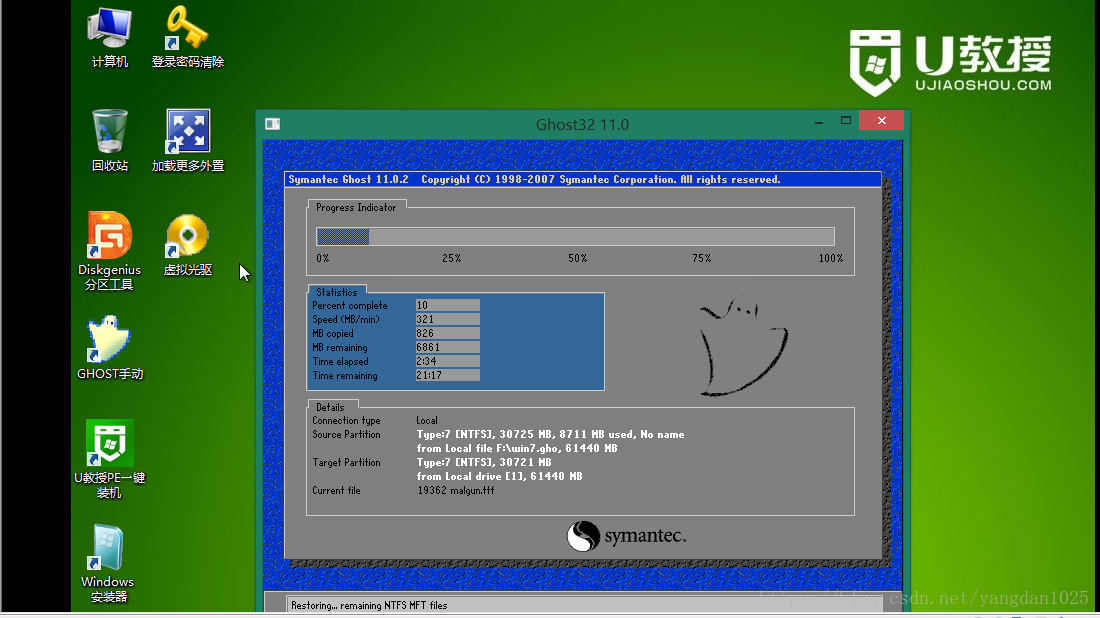Screen dimensions: 1100x618
Task: Launch U教授PE一键装机 shortcut
Action: click(x=109, y=459)
